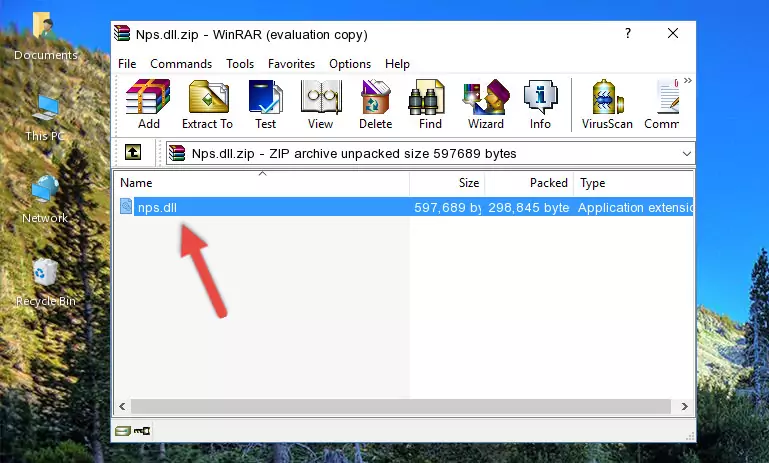Click the horizontal scrollbar left arrow

click(x=123, y=407)
